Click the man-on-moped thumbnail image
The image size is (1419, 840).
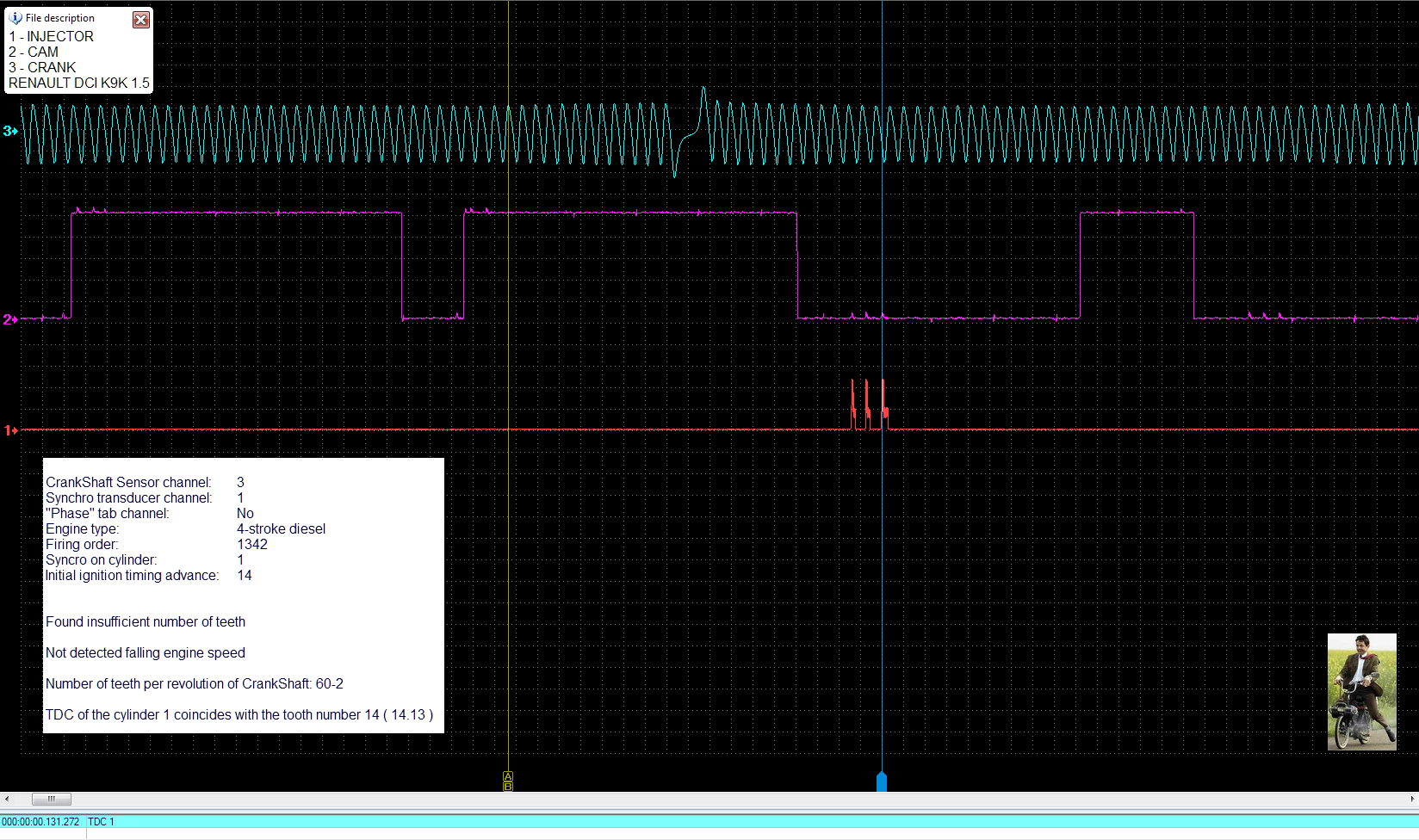pyautogui.click(x=1361, y=692)
